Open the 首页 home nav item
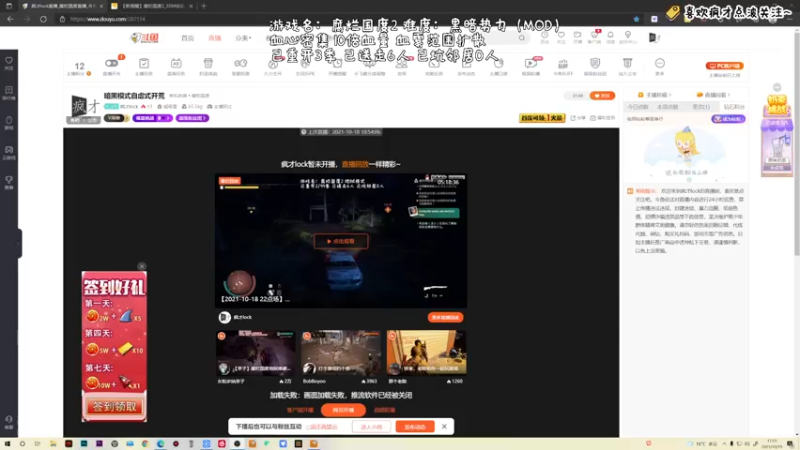Viewport: 800px width, 450px height. tap(187, 38)
